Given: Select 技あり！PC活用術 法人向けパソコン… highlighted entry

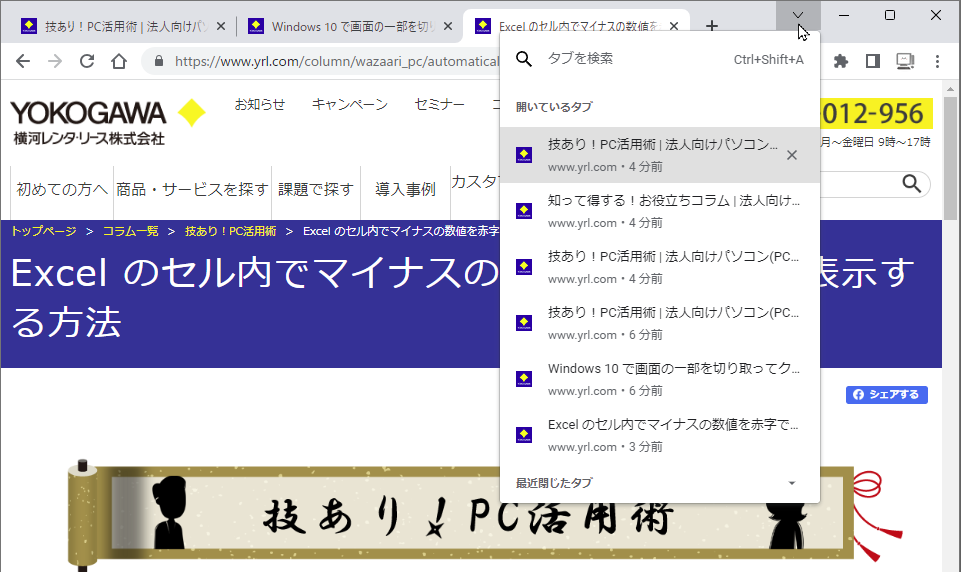Looking at the screenshot, I should click(659, 155).
